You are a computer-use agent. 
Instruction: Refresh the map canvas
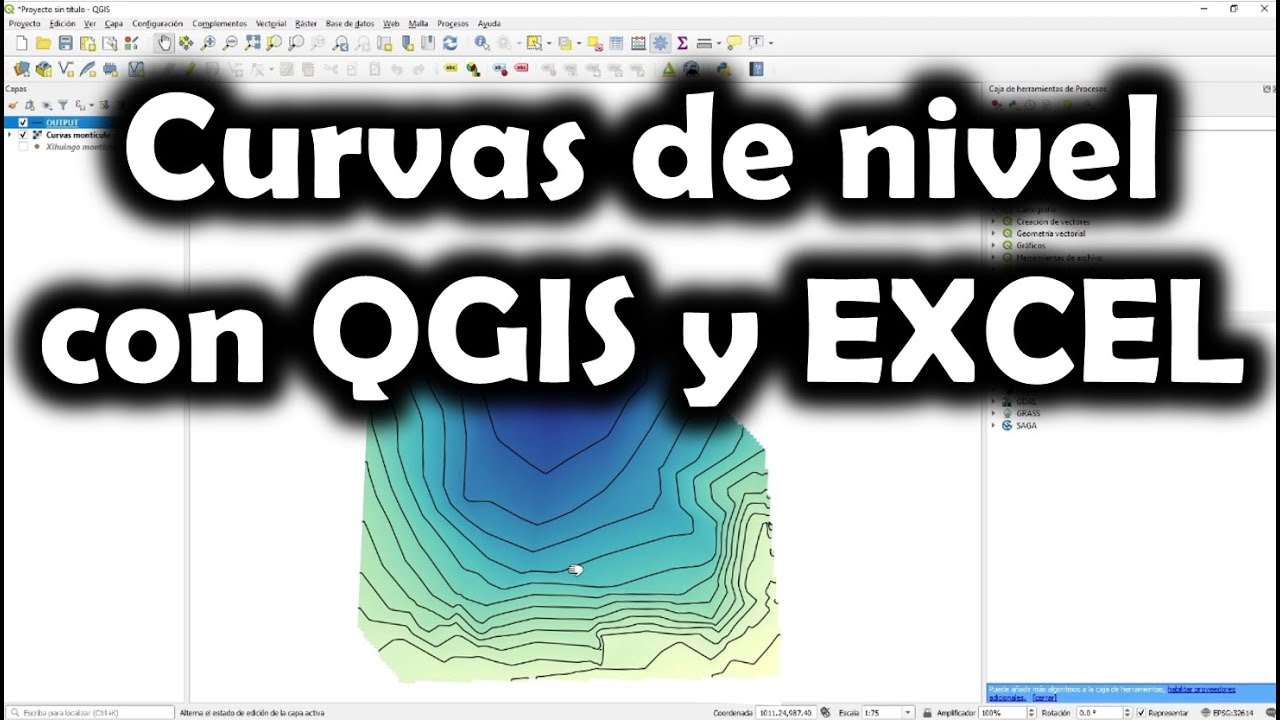[x=450, y=43]
